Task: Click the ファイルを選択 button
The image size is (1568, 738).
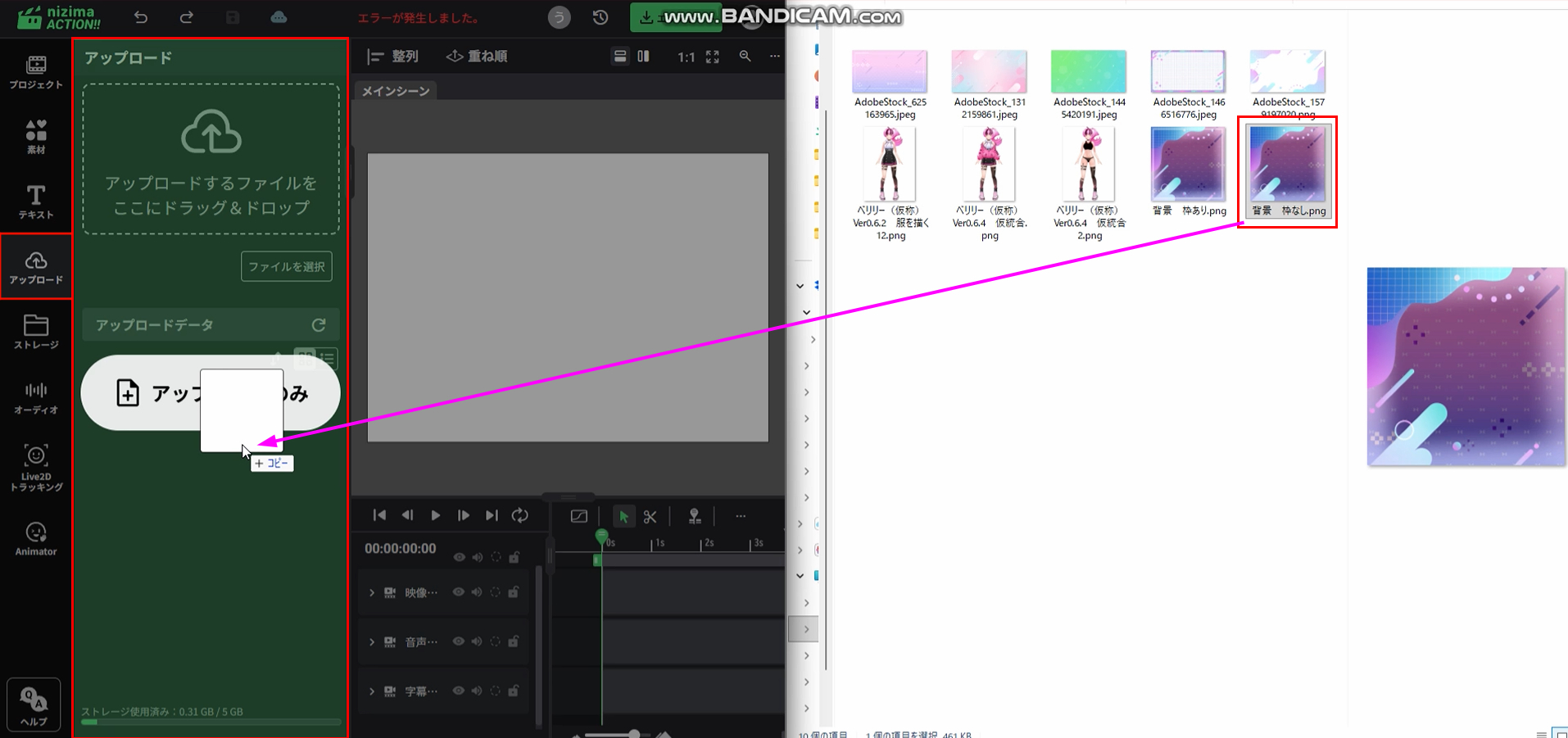Action: point(286,266)
